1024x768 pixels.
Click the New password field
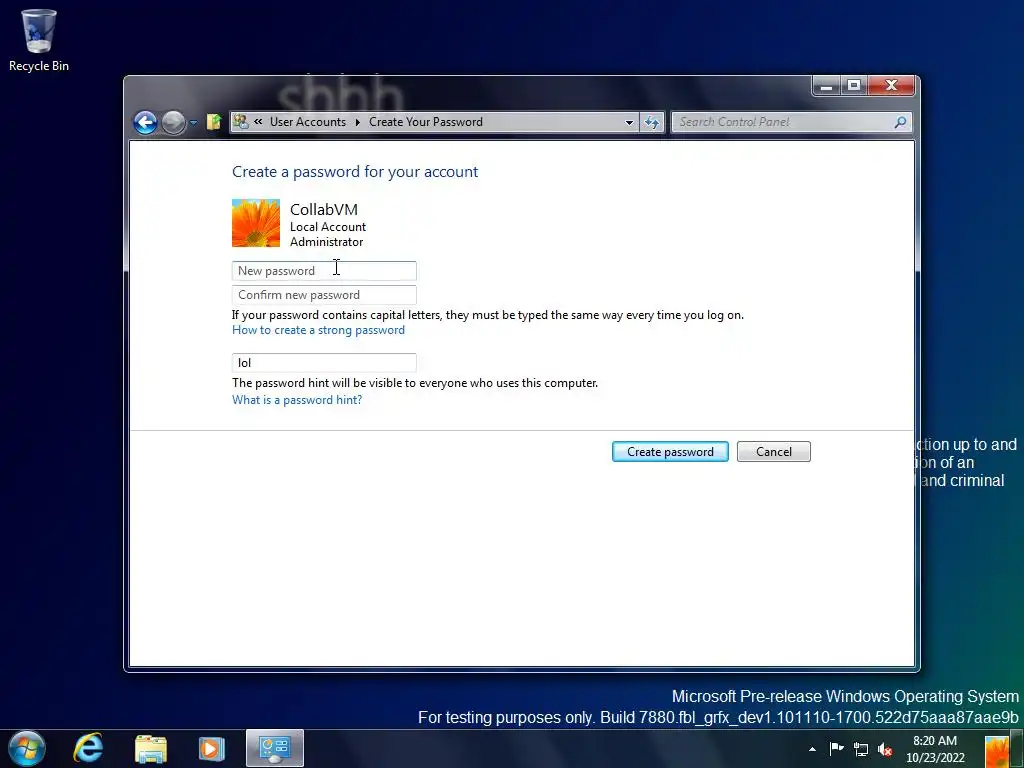tap(324, 270)
